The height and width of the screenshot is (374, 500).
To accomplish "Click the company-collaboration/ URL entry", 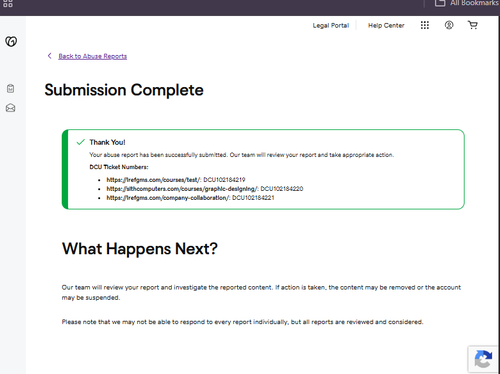I will click(x=168, y=198).
